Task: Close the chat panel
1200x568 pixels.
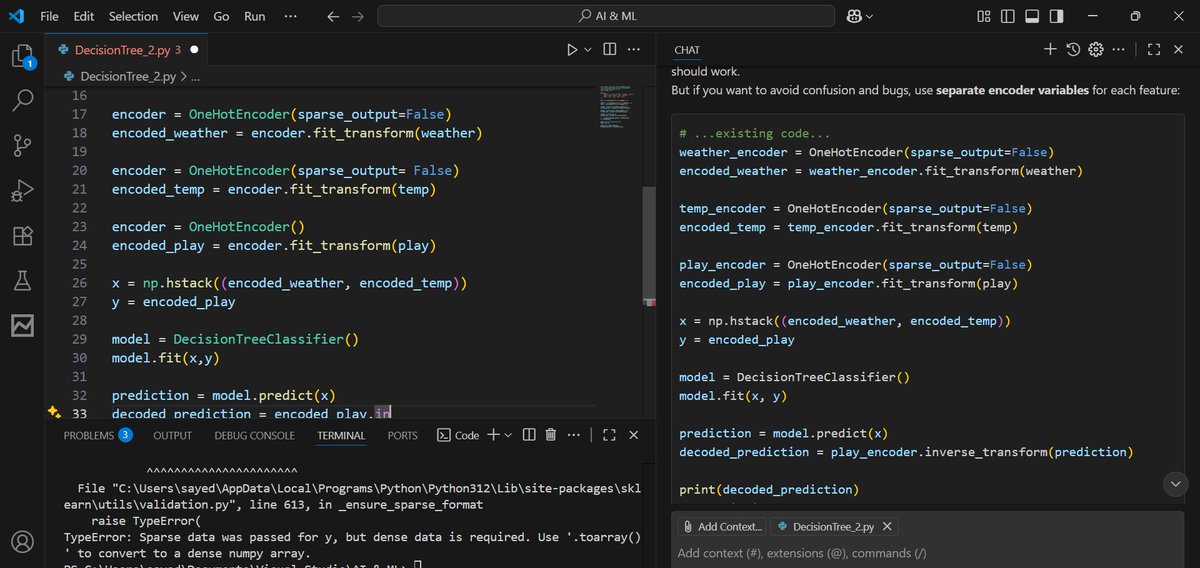Action: (x=1178, y=49)
